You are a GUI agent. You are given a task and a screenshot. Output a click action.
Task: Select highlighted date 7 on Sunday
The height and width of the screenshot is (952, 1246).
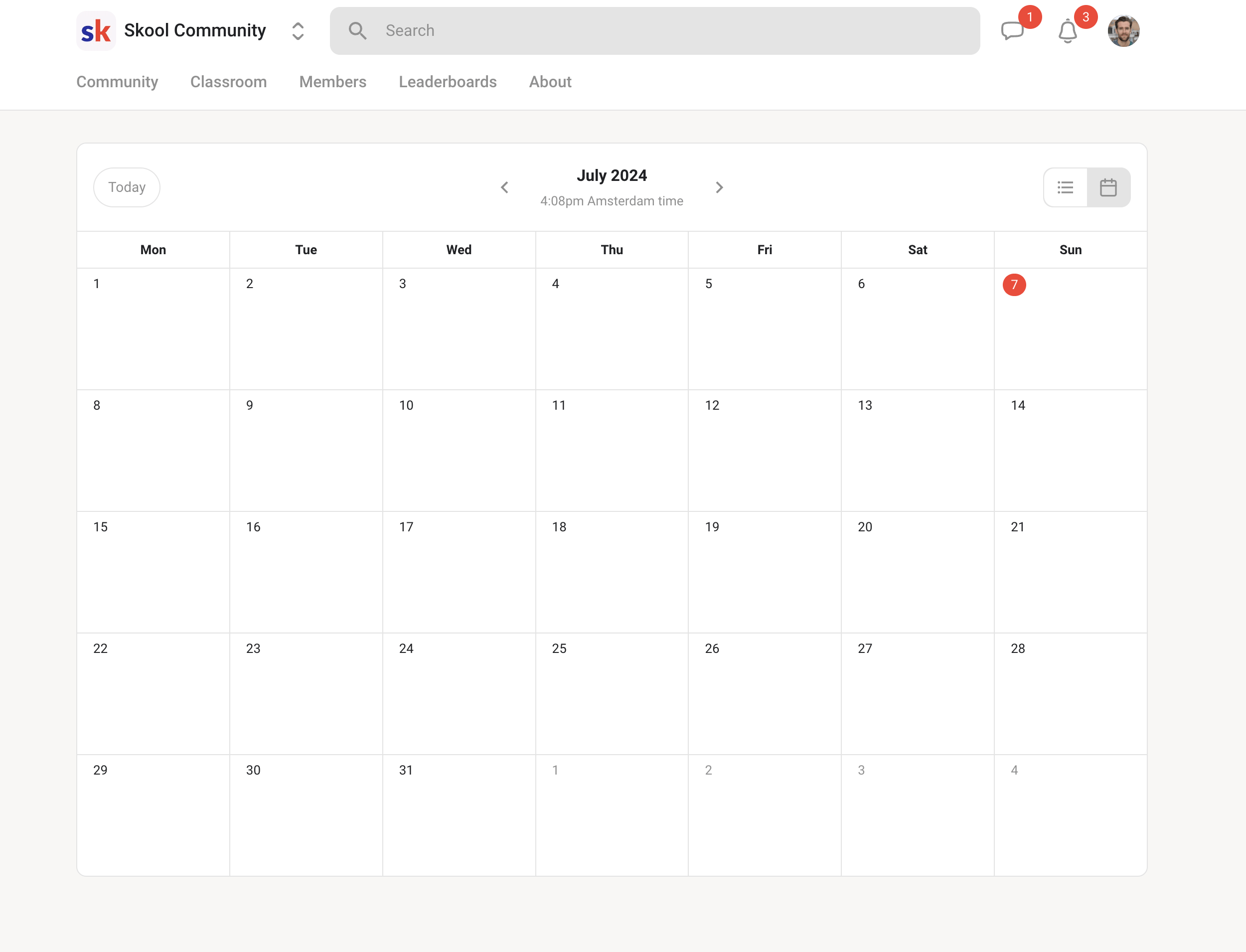pyautogui.click(x=1014, y=285)
